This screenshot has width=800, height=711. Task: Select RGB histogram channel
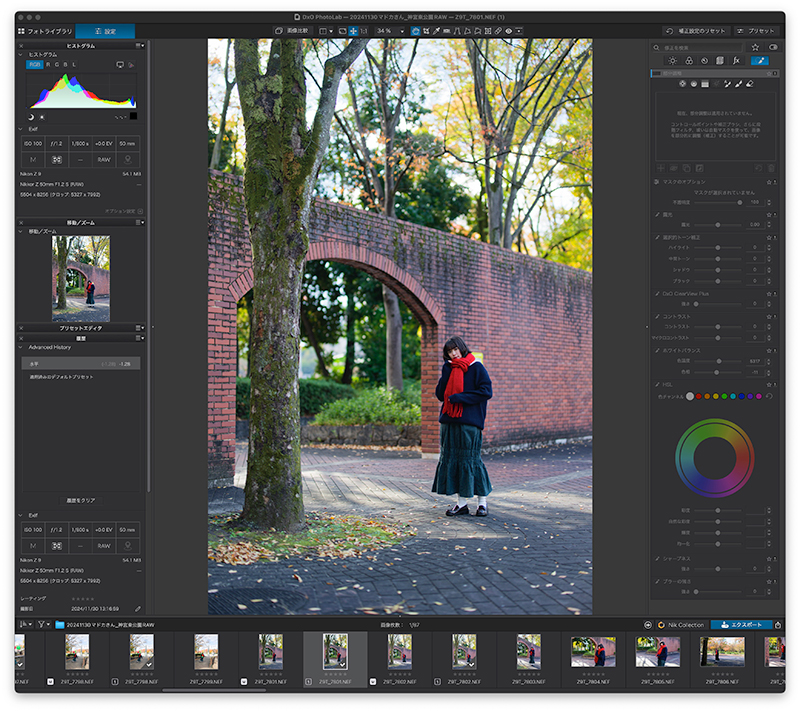(34, 65)
